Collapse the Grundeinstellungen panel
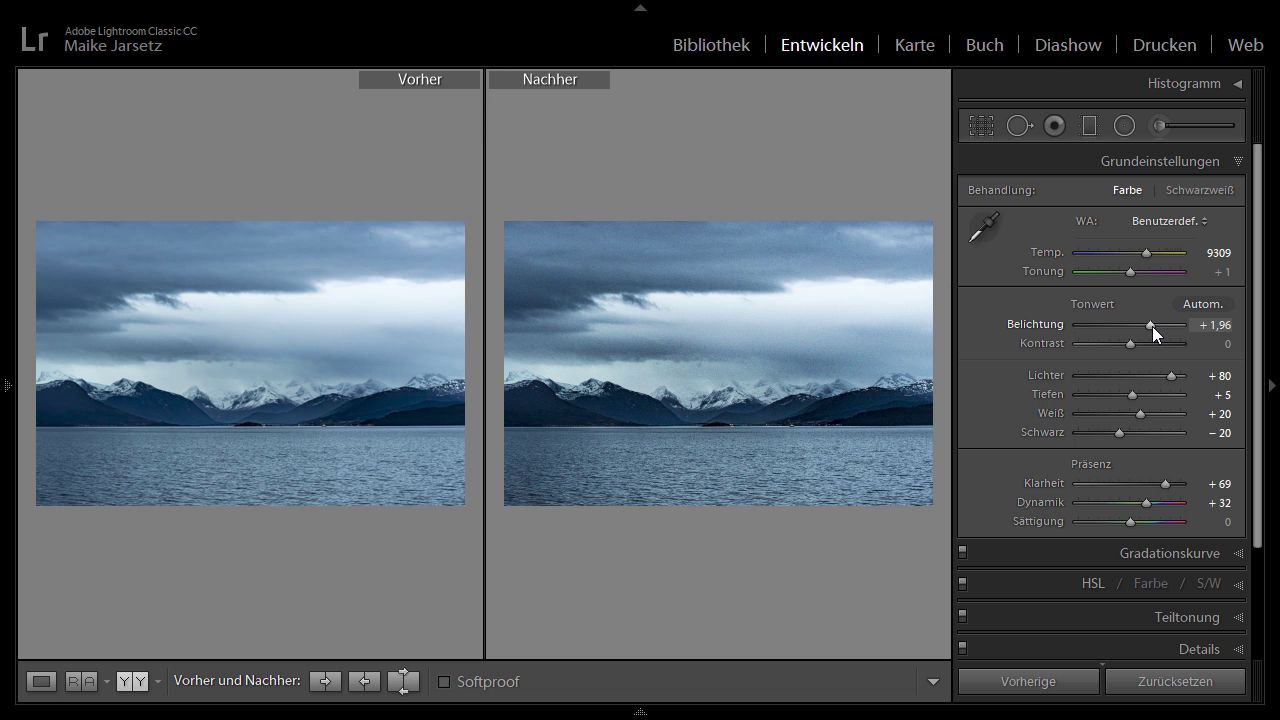This screenshot has height=720, width=1280. [x=1238, y=161]
